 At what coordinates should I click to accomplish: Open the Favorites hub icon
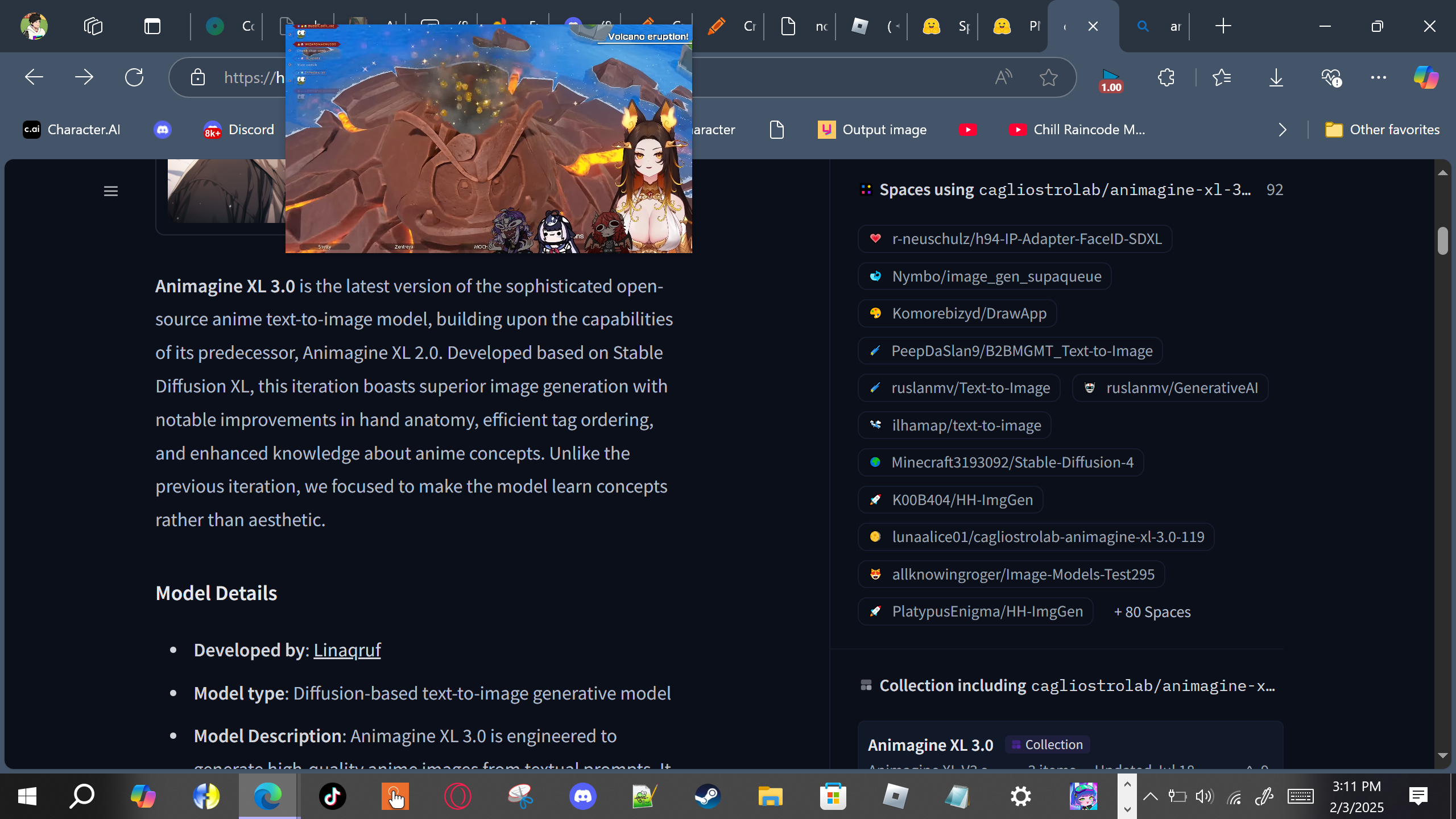[x=1222, y=77]
